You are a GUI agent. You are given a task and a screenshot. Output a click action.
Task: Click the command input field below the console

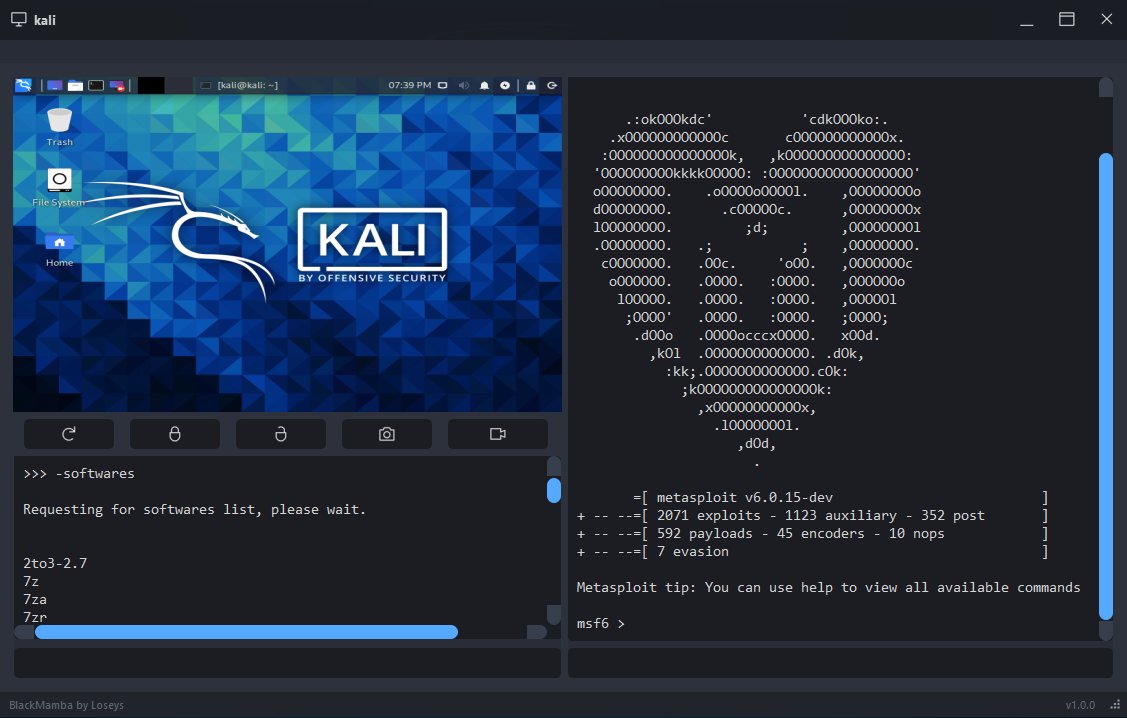coord(286,662)
